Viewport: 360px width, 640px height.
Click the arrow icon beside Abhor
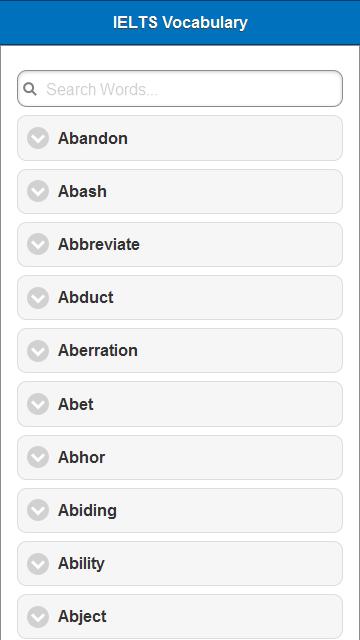point(38,457)
